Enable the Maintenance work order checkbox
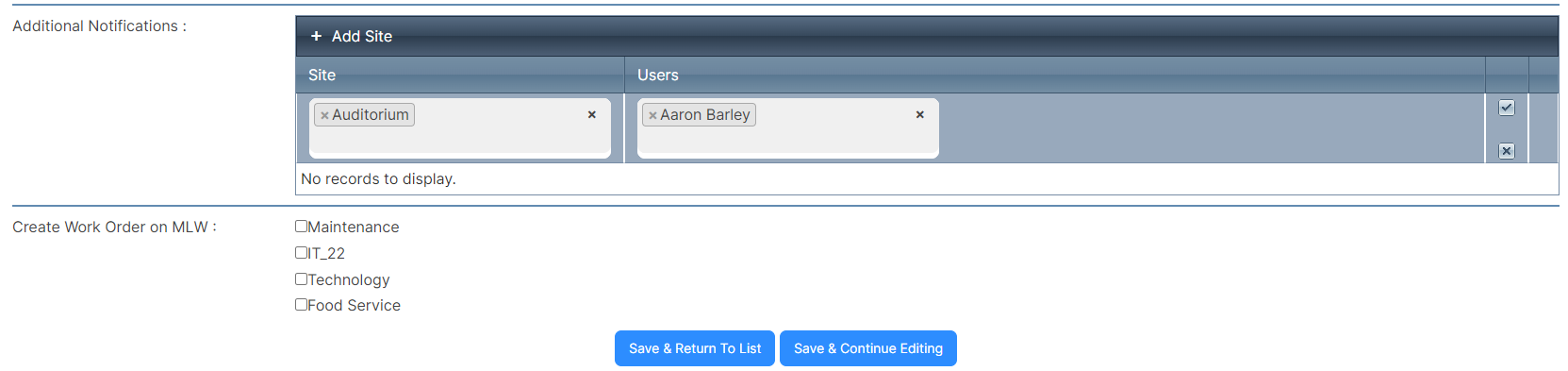1568x371 pixels. point(301,227)
